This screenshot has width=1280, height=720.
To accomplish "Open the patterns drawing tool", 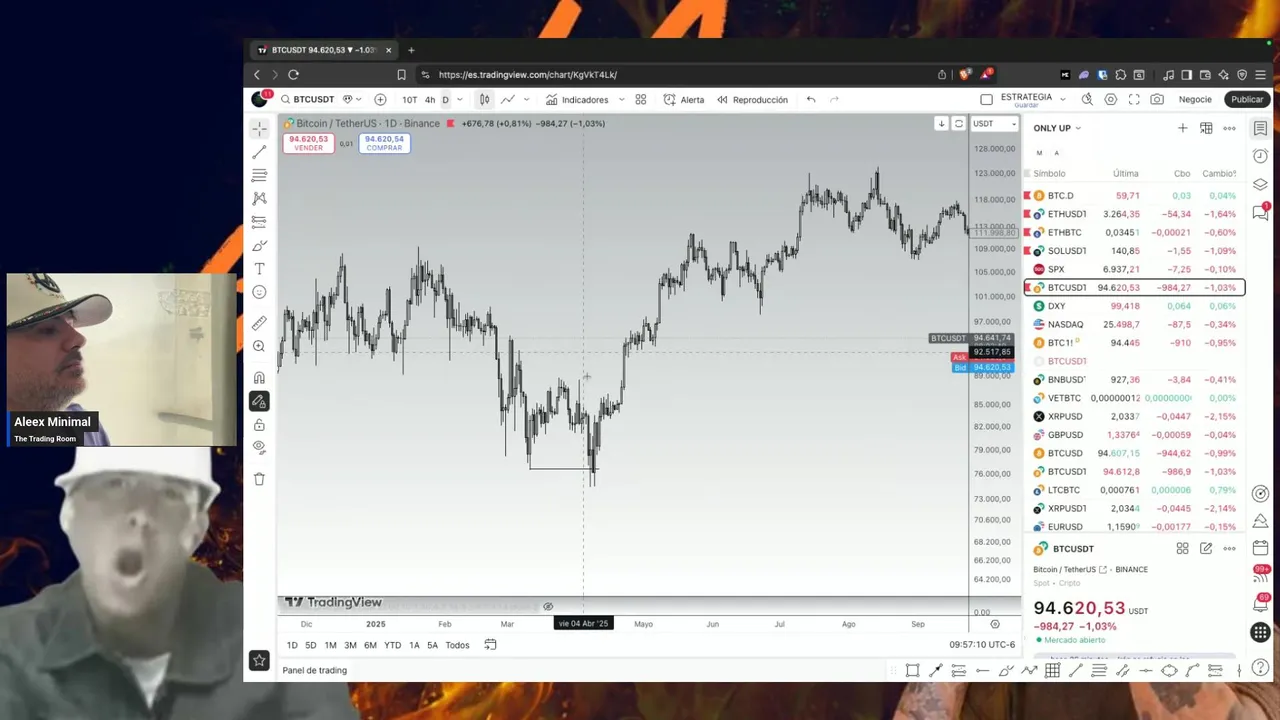I will 259,199.
